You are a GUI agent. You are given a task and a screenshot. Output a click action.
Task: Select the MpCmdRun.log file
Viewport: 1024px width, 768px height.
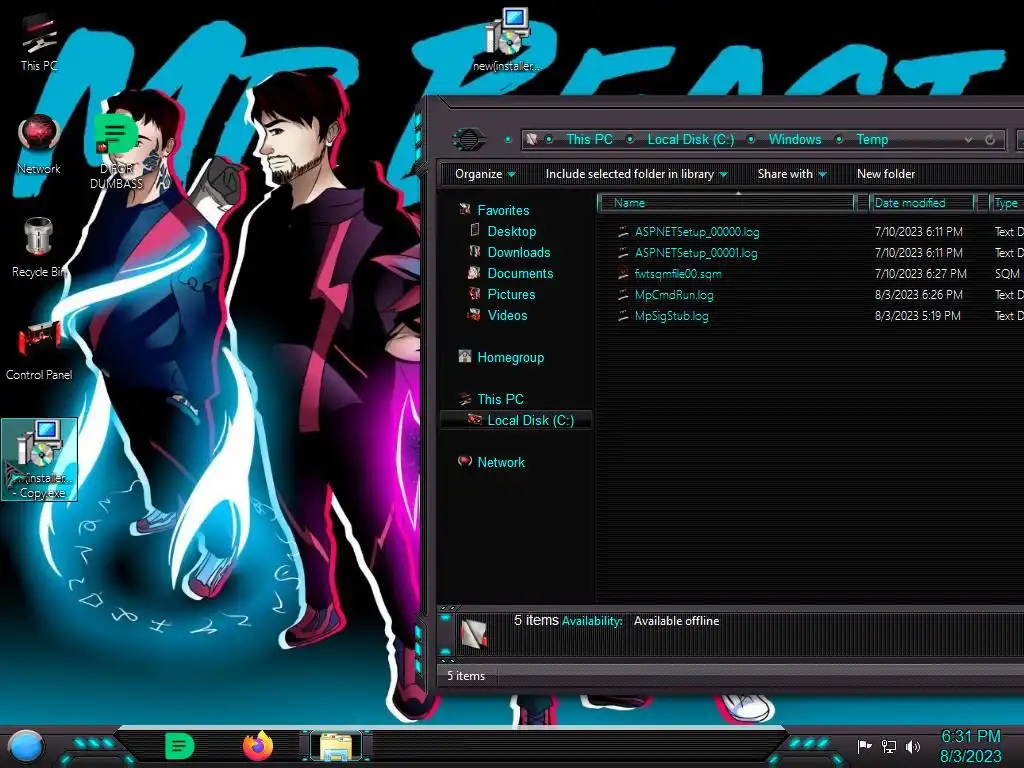click(x=674, y=295)
